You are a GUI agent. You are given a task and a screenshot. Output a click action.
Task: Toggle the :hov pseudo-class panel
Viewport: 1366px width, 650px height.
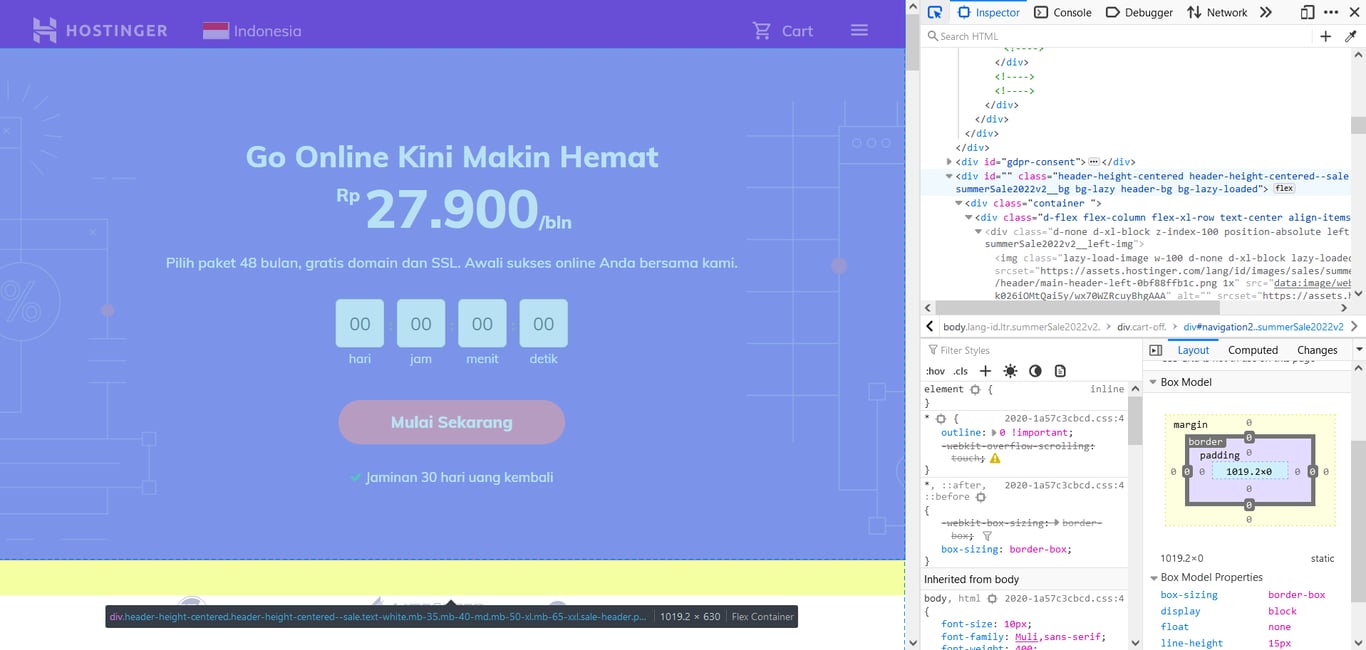[x=935, y=371]
